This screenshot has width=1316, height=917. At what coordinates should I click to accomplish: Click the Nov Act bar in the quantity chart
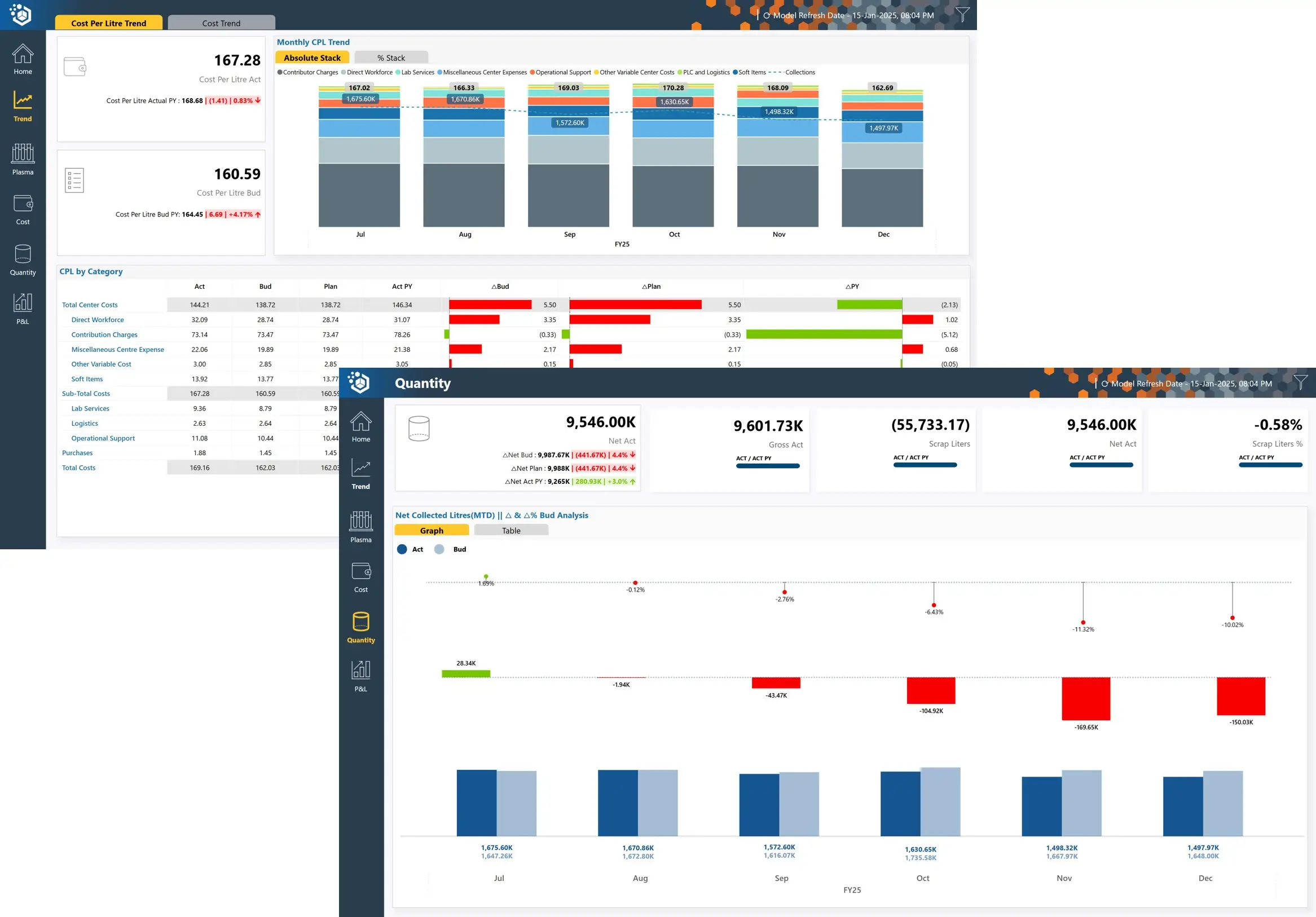(x=1041, y=806)
